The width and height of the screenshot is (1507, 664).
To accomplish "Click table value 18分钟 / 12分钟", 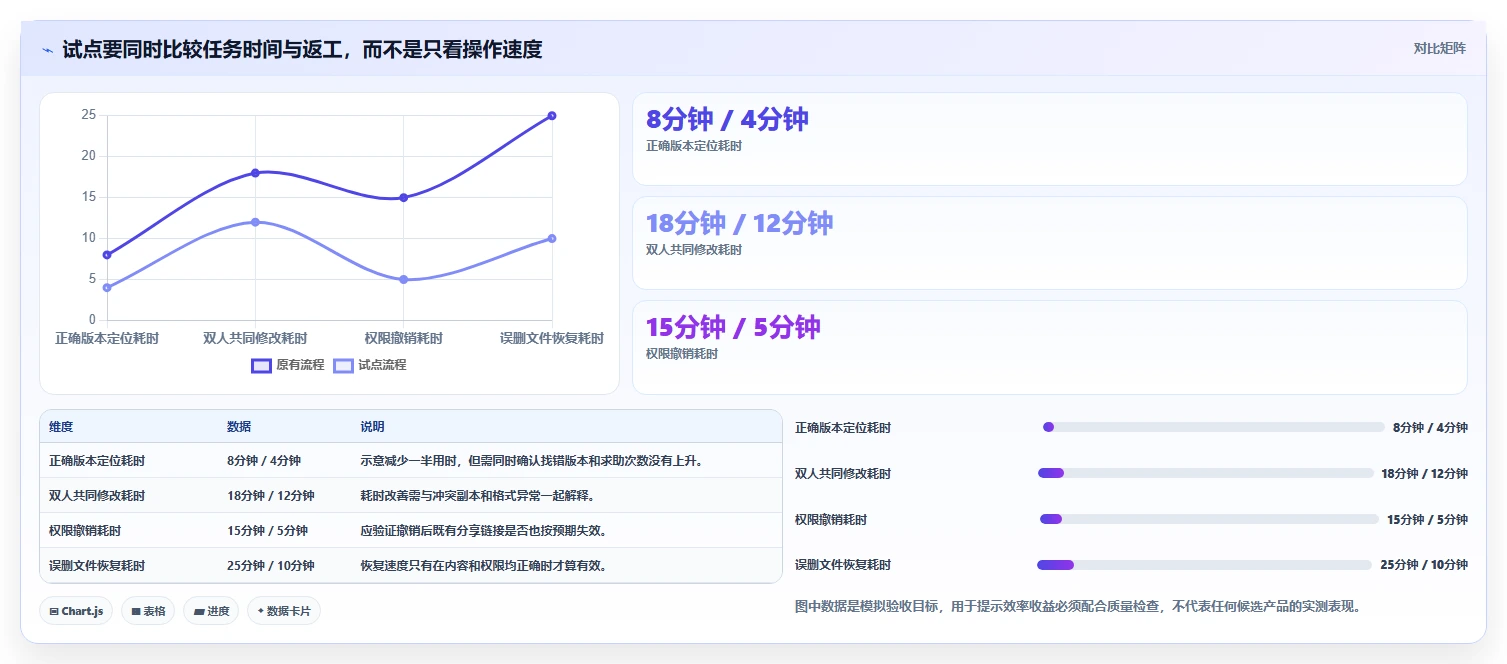I will pos(271,496).
